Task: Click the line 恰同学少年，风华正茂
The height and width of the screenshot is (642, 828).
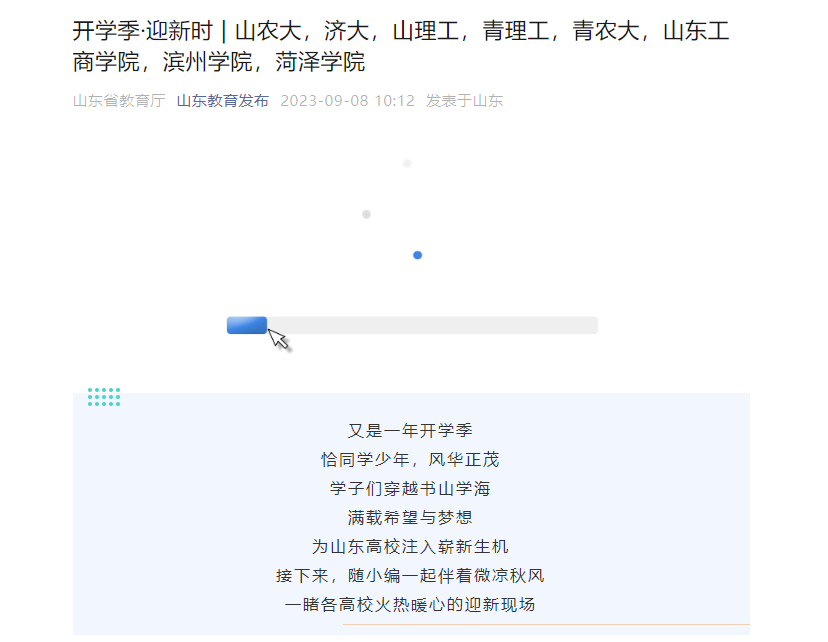Action: click(x=410, y=460)
